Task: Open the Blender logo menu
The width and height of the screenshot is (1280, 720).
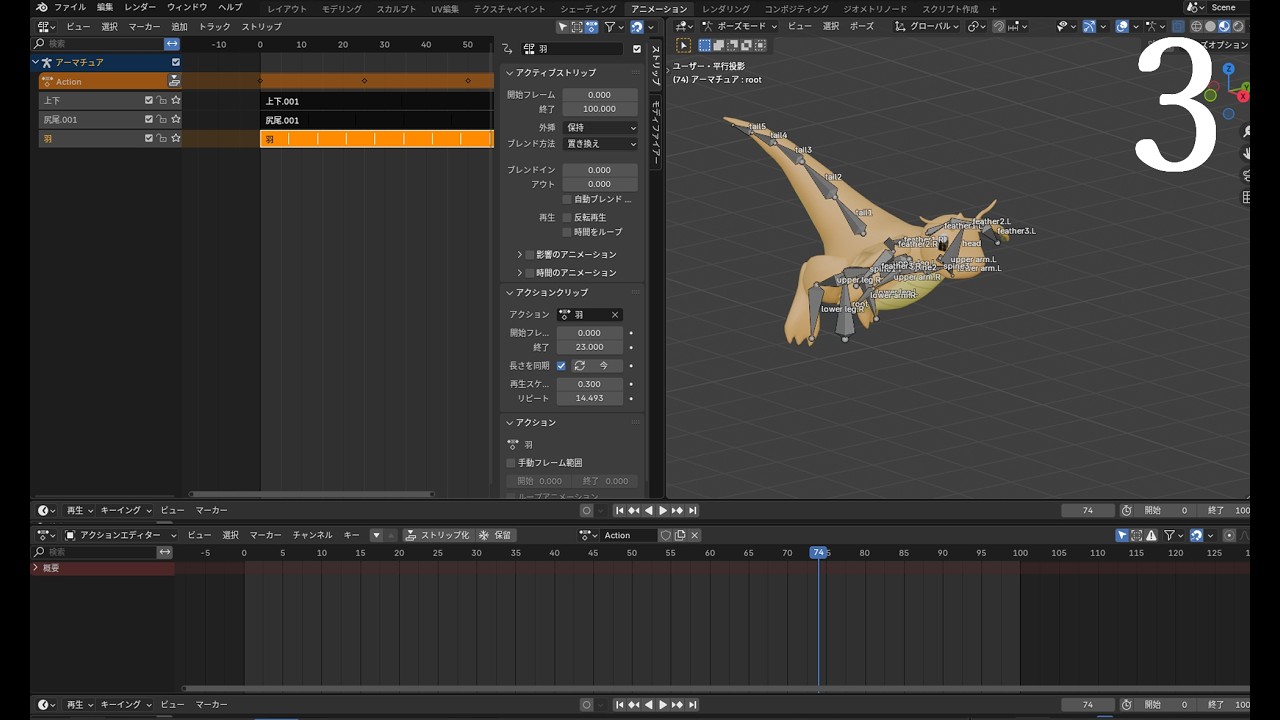Action: click(41, 7)
